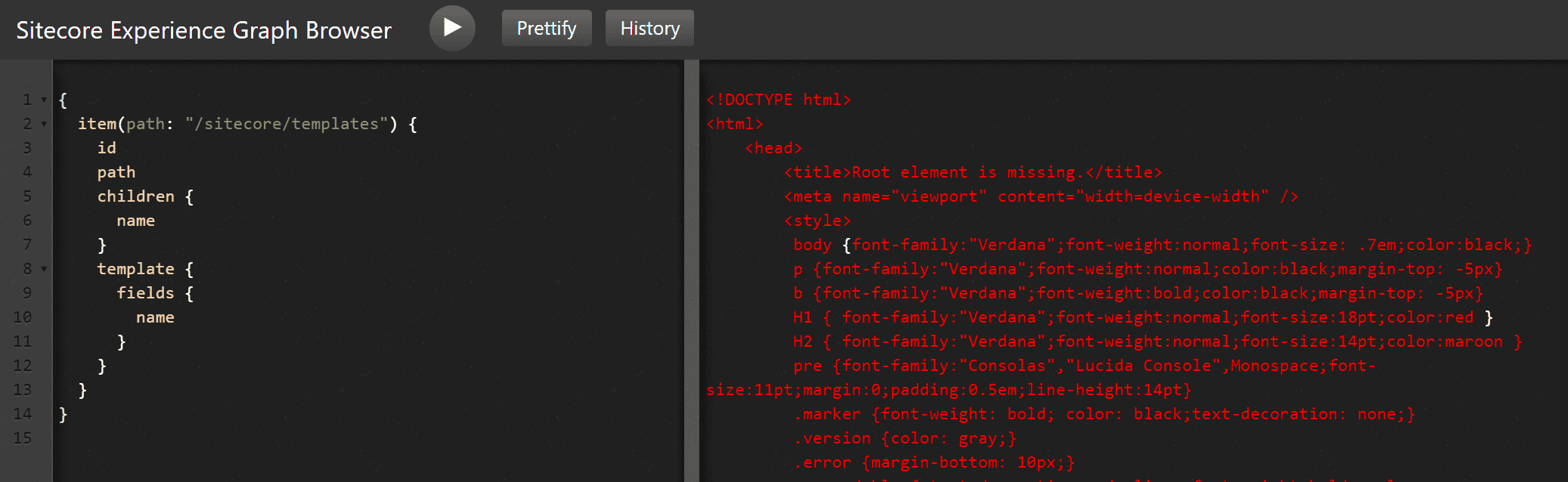Click the 'p' font-family CSS rule line

pos(1148,269)
